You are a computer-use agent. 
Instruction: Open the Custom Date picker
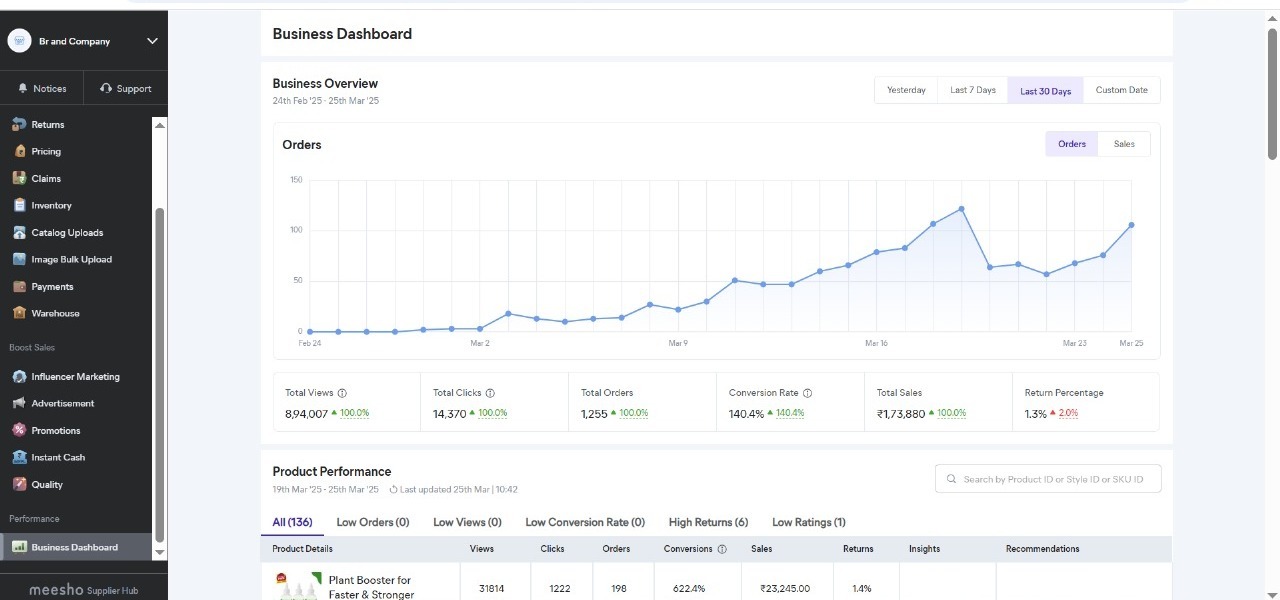(1121, 90)
